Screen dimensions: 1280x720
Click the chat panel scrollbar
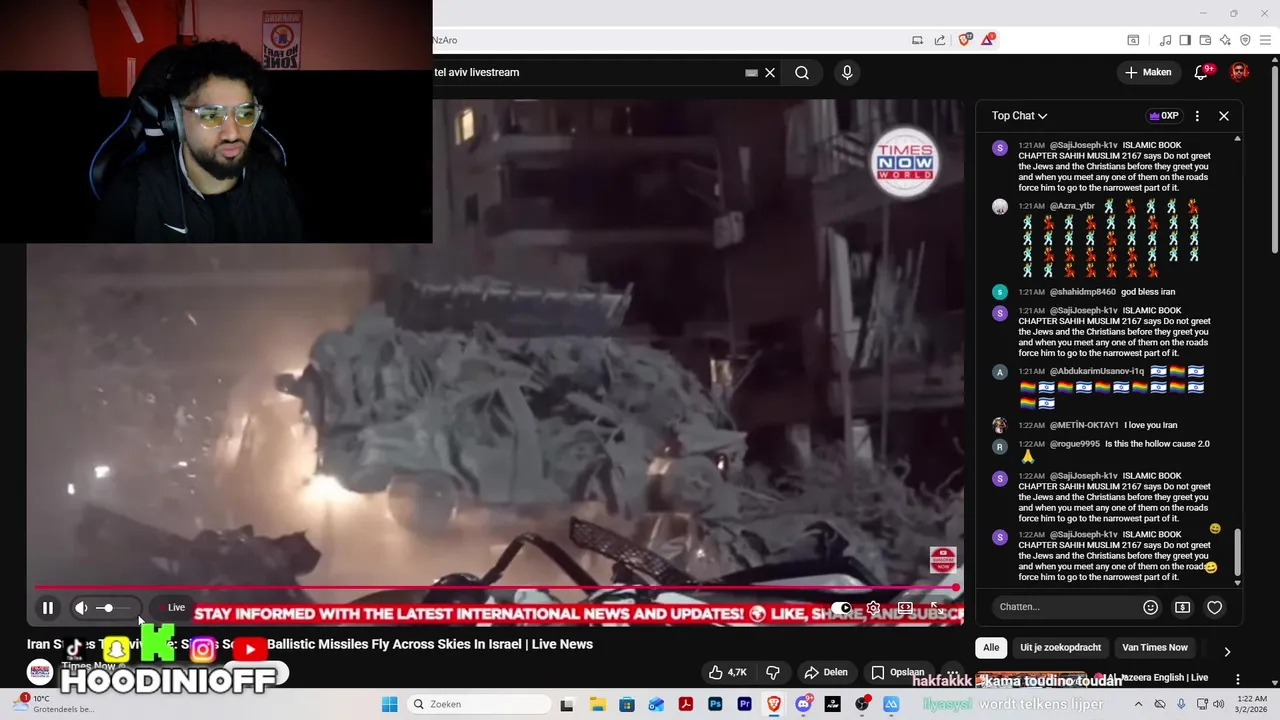click(x=1238, y=552)
